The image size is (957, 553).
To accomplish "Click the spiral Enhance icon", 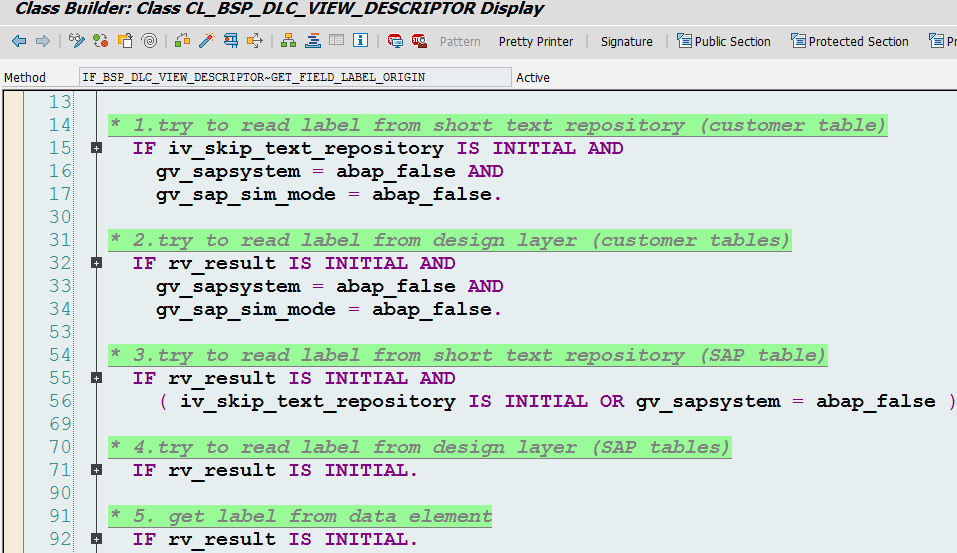I will (x=149, y=41).
